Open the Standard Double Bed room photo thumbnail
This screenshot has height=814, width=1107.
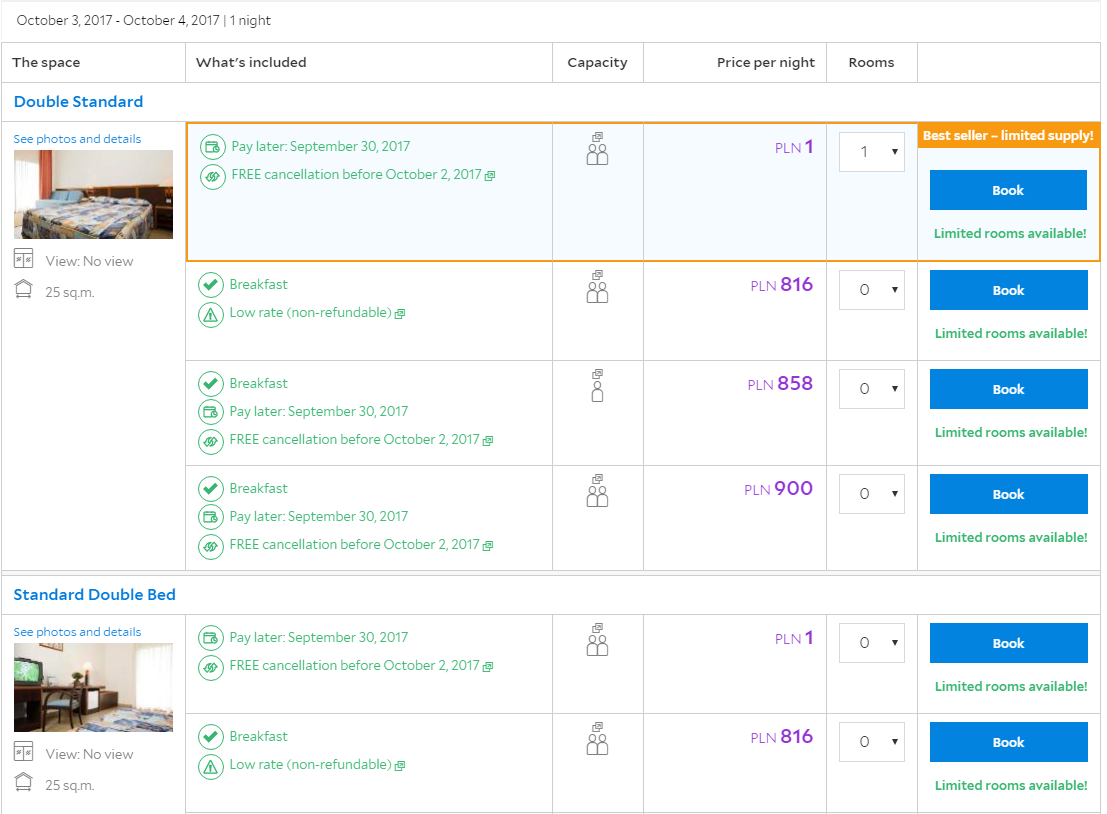pyautogui.click(x=93, y=687)
